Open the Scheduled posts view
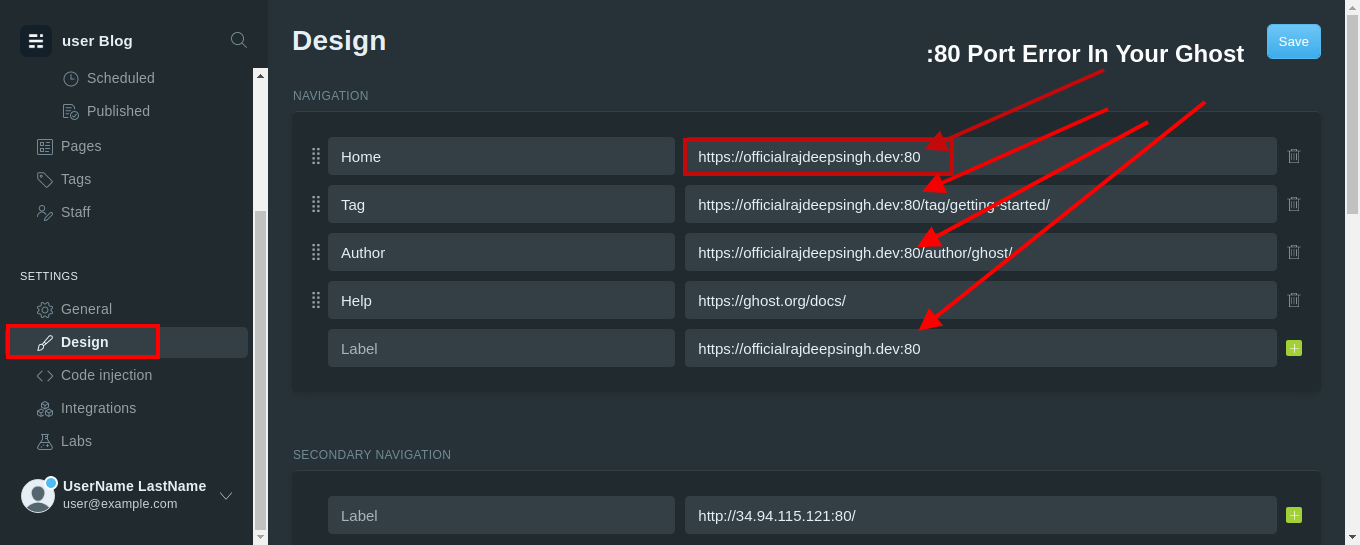 coord(120,78)
